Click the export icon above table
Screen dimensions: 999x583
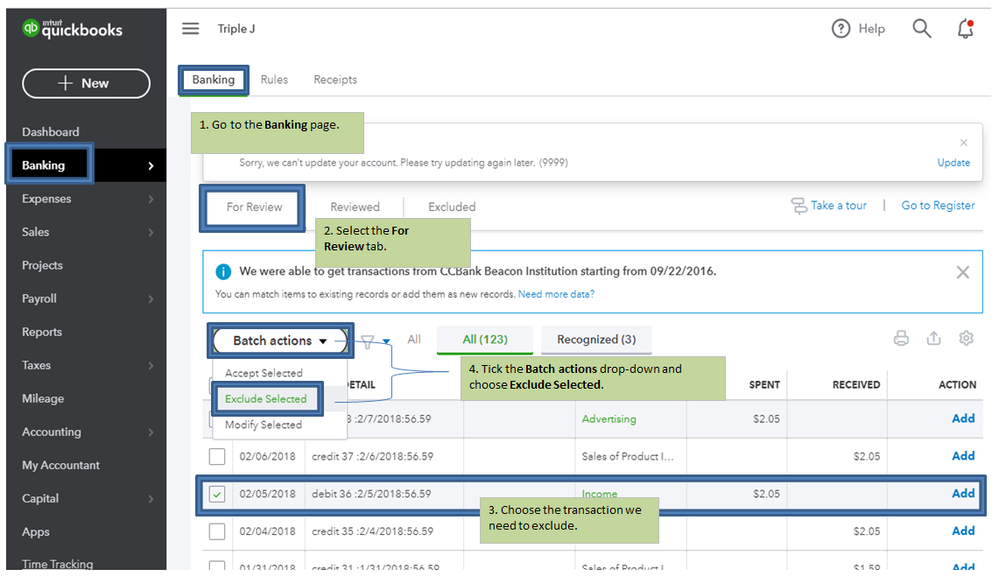tap(933, 339)
